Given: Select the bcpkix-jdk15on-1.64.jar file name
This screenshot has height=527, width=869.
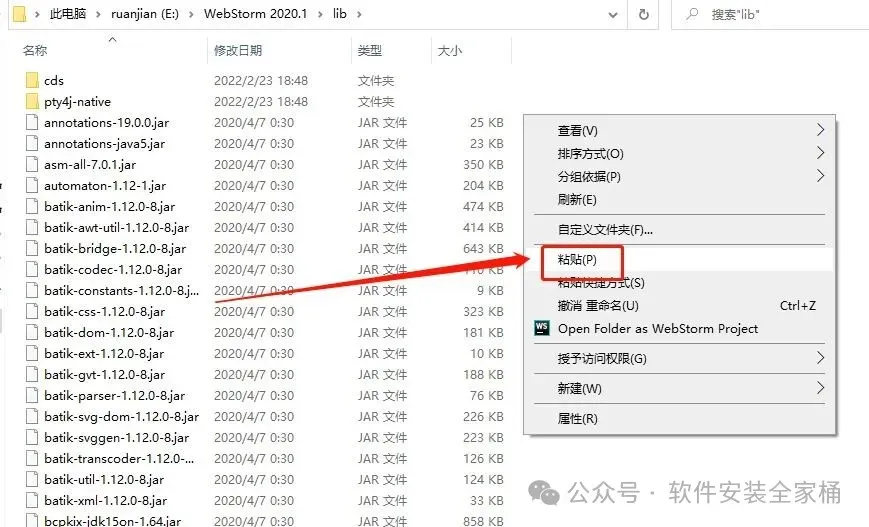Looking at the screenshot, I should [x=113, y=521].
